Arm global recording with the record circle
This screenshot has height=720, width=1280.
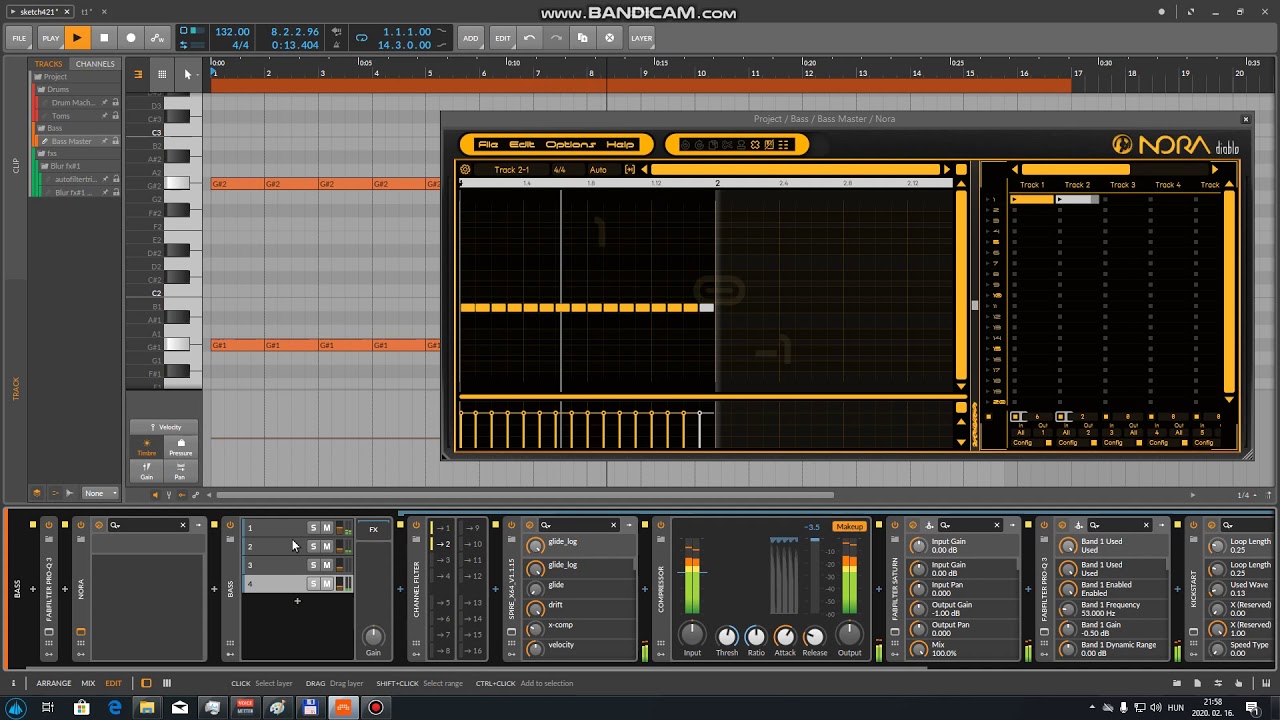pyautogui.click(x=131, y=38)
